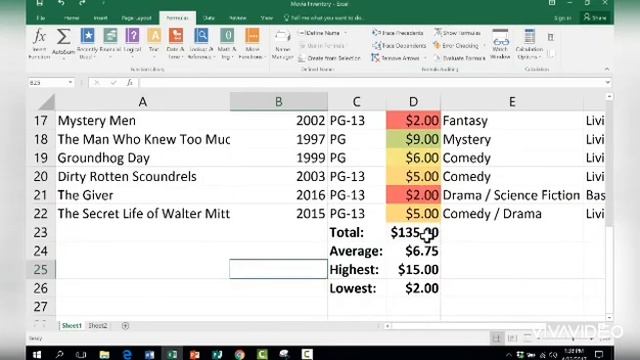Click Trace Dependents
Screen dimensions: 640x360
(x=399, y=46)
